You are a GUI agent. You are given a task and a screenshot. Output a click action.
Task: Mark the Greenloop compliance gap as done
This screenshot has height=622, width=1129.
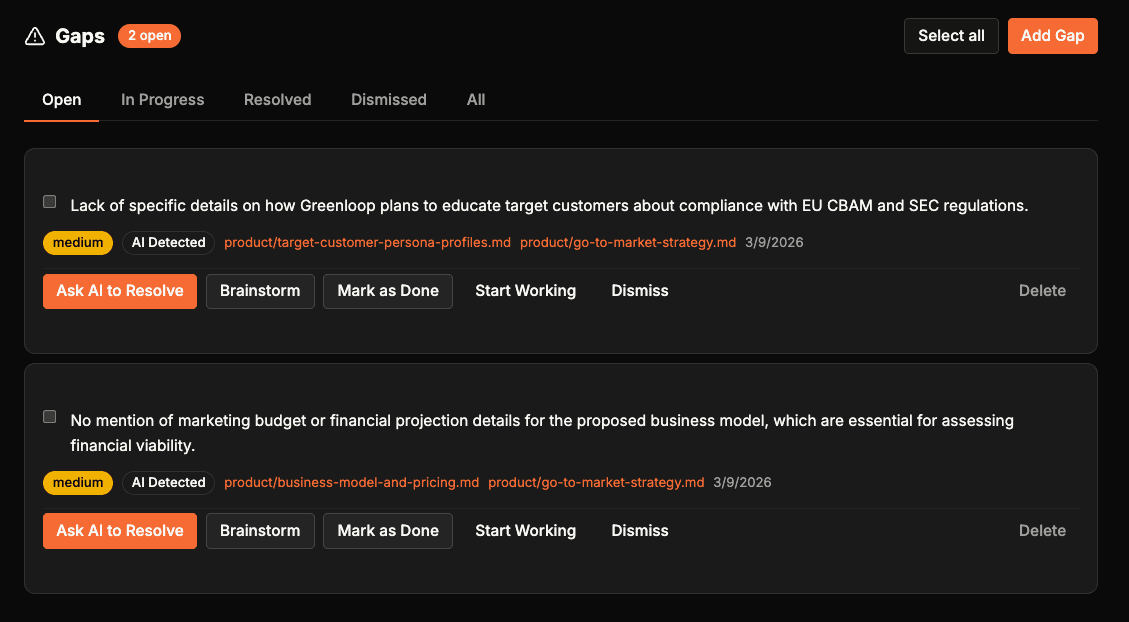point(388,291)
